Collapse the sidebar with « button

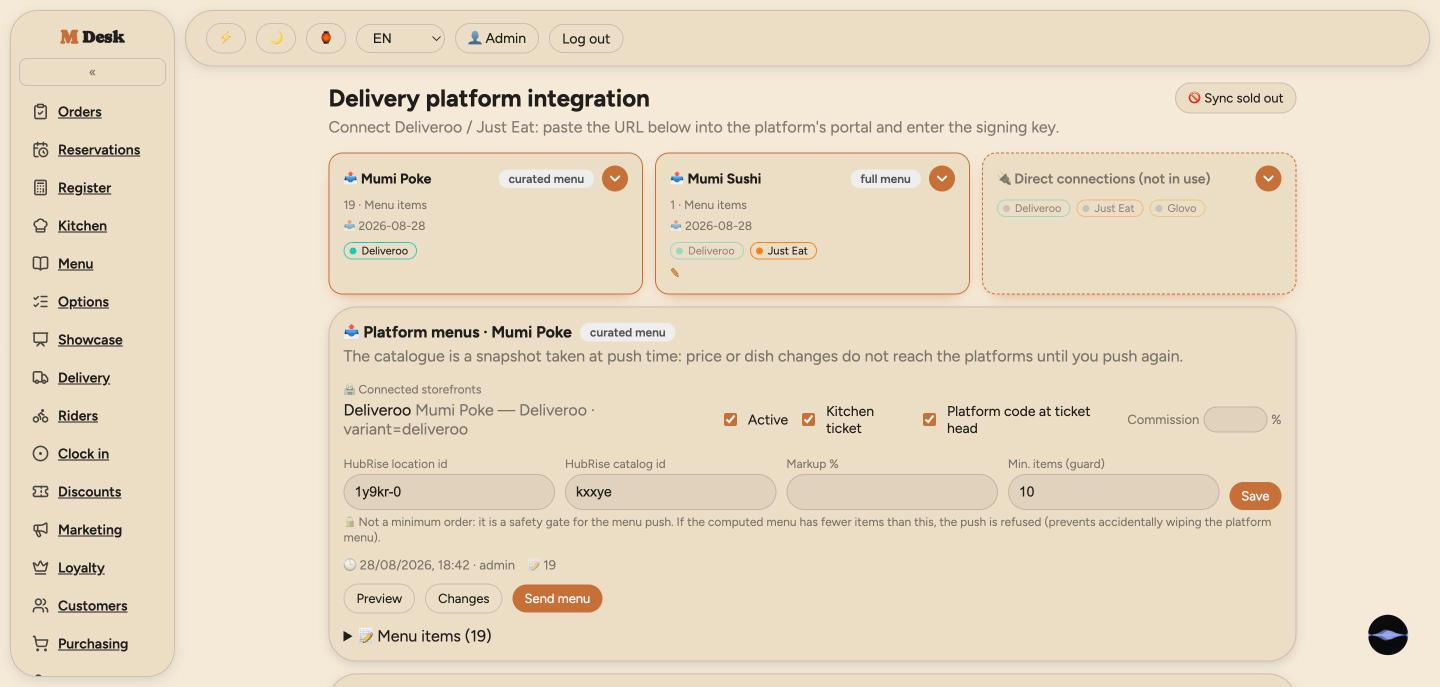point(92,72)
